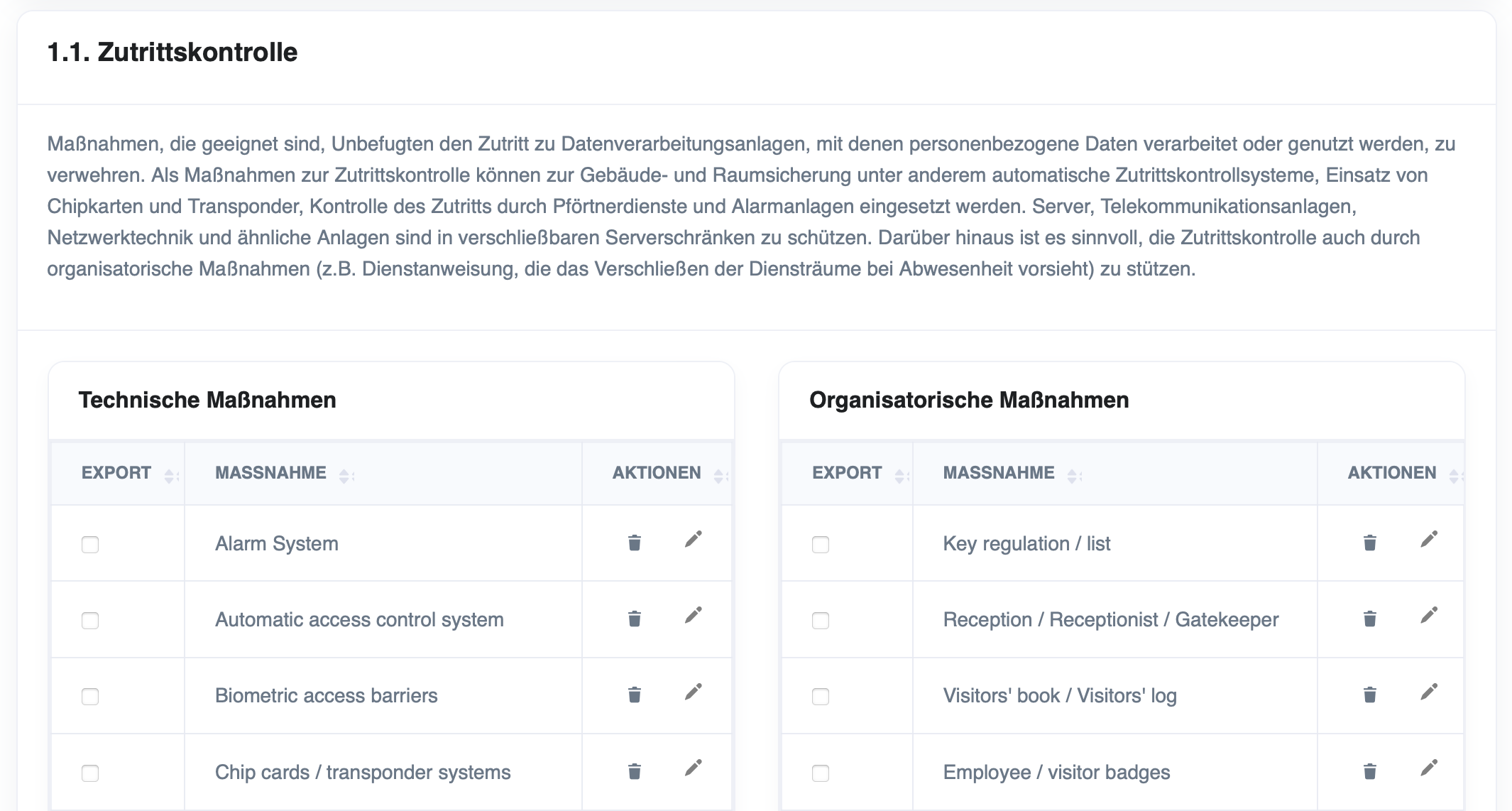Delete Biometric access barriers entry

[635, 695]
